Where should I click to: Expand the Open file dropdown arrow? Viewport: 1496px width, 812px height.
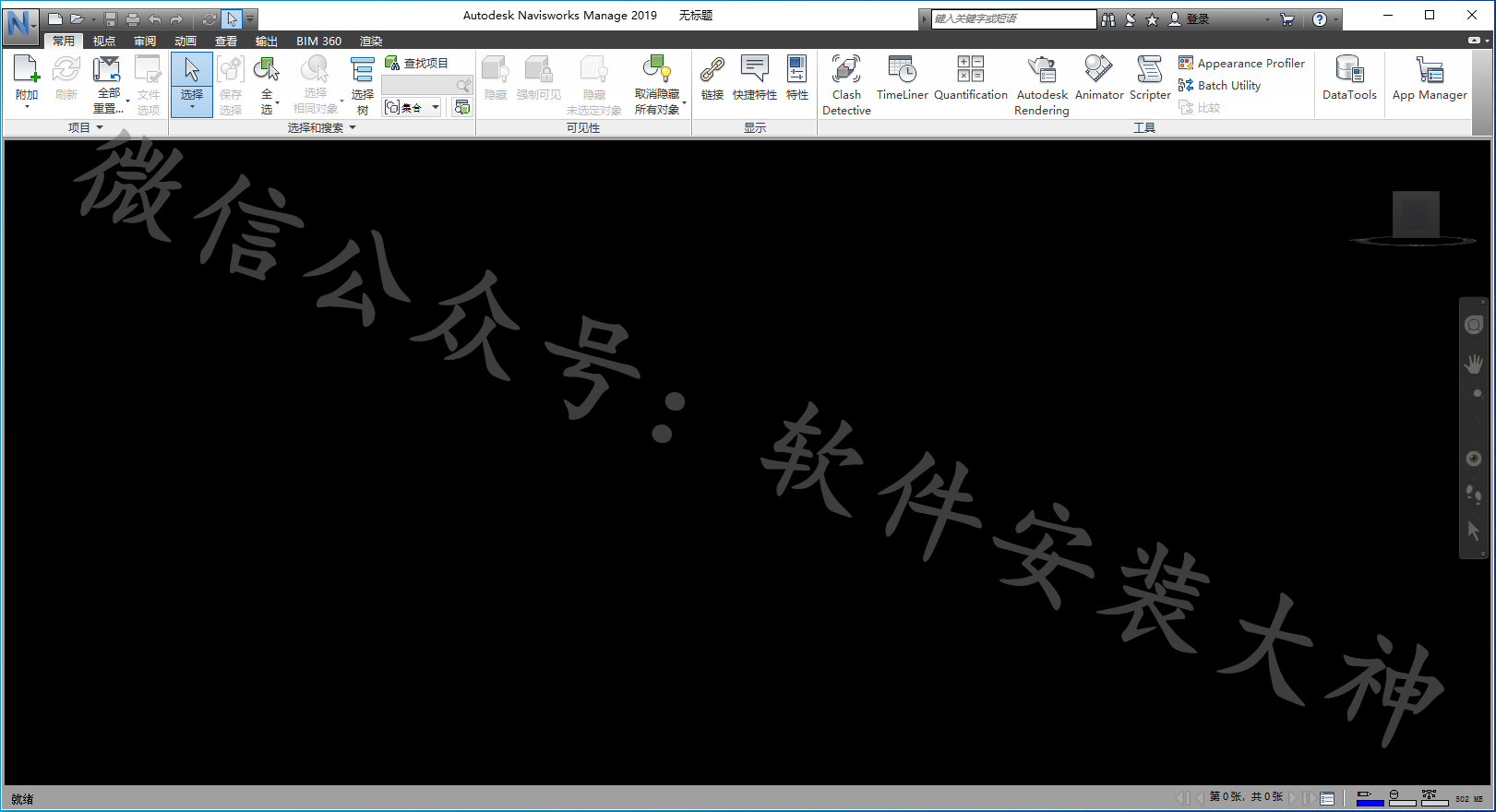point(93,19)
